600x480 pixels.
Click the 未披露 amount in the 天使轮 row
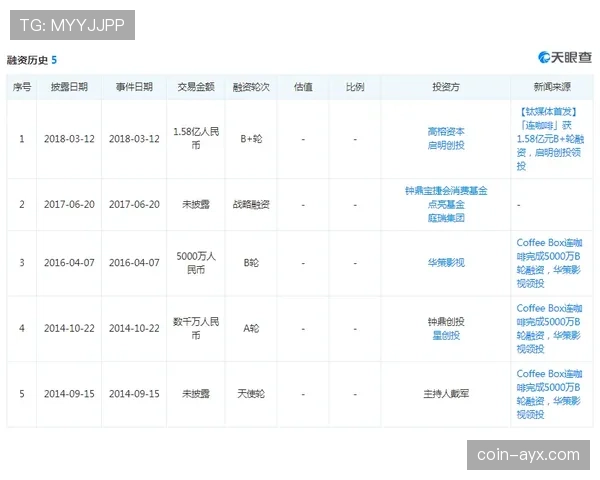(x=196, y=394)
